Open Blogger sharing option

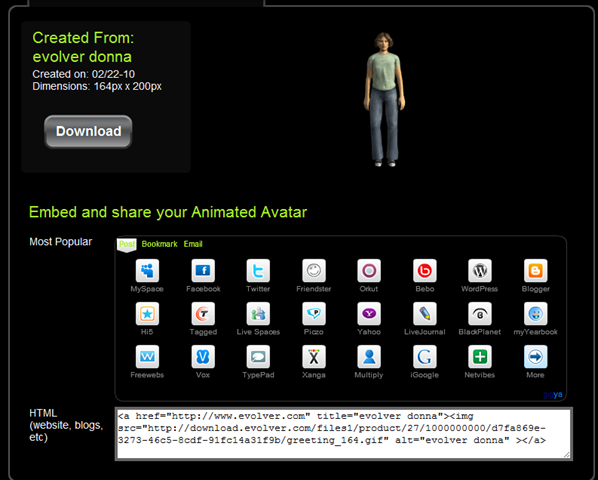535,271
